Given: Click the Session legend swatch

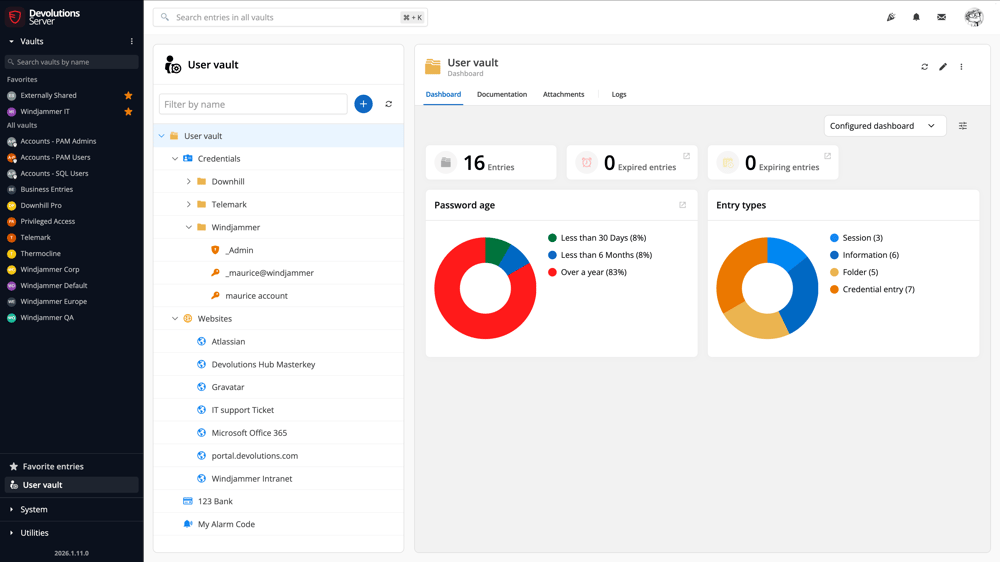Looking at the screenshot, I should coord(834,238).
